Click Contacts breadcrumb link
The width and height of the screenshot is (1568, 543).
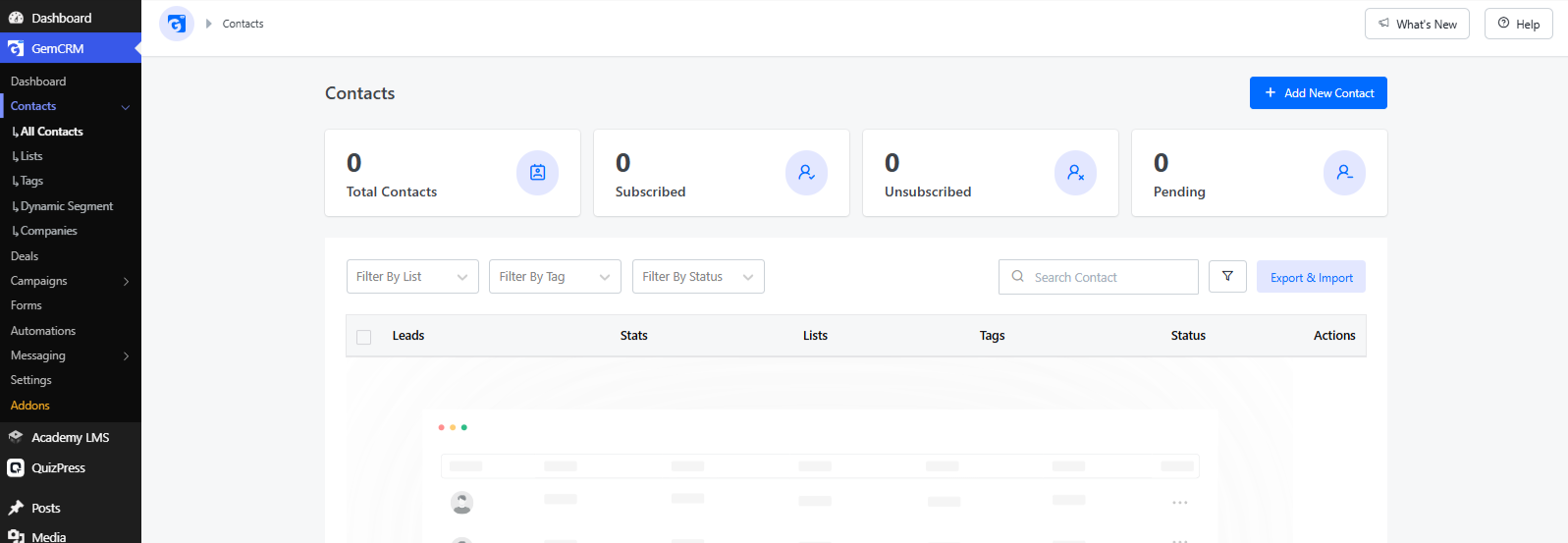click(243, 24)
